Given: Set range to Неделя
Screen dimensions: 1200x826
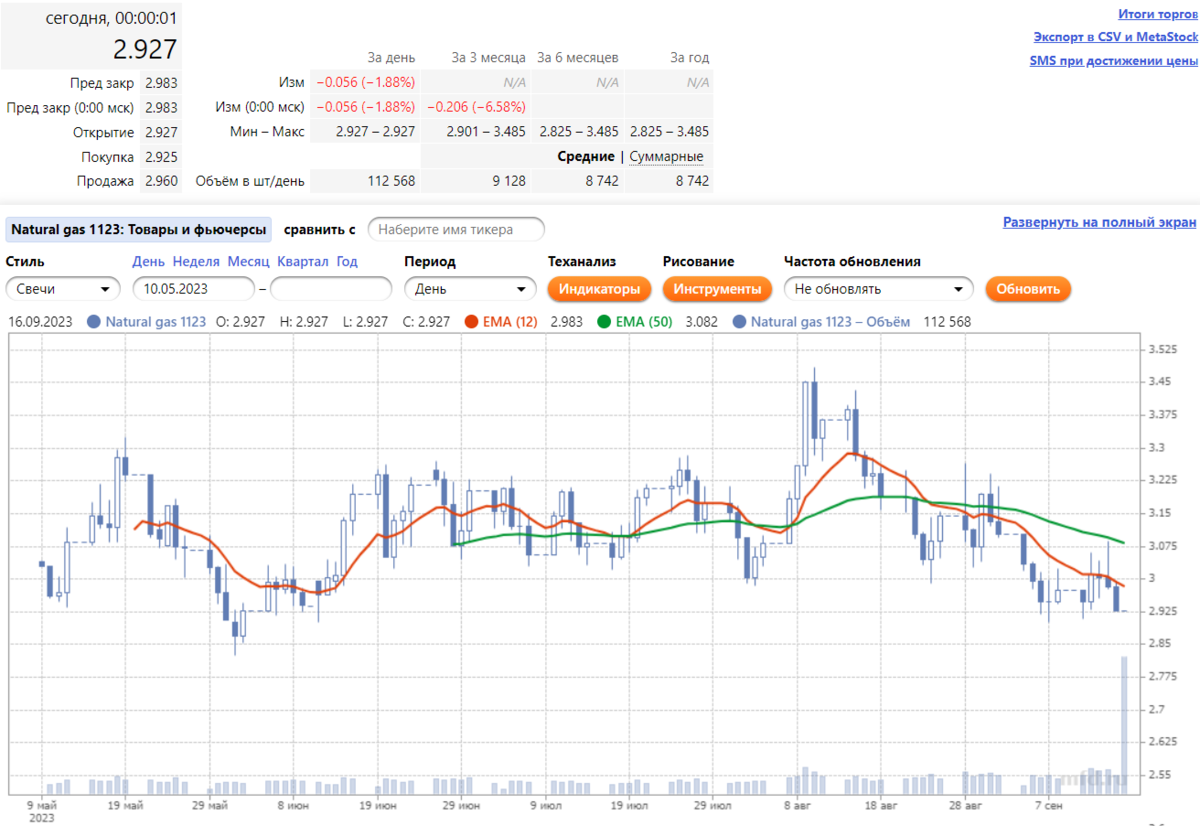Looking at the screenshot, I should 196,261.
